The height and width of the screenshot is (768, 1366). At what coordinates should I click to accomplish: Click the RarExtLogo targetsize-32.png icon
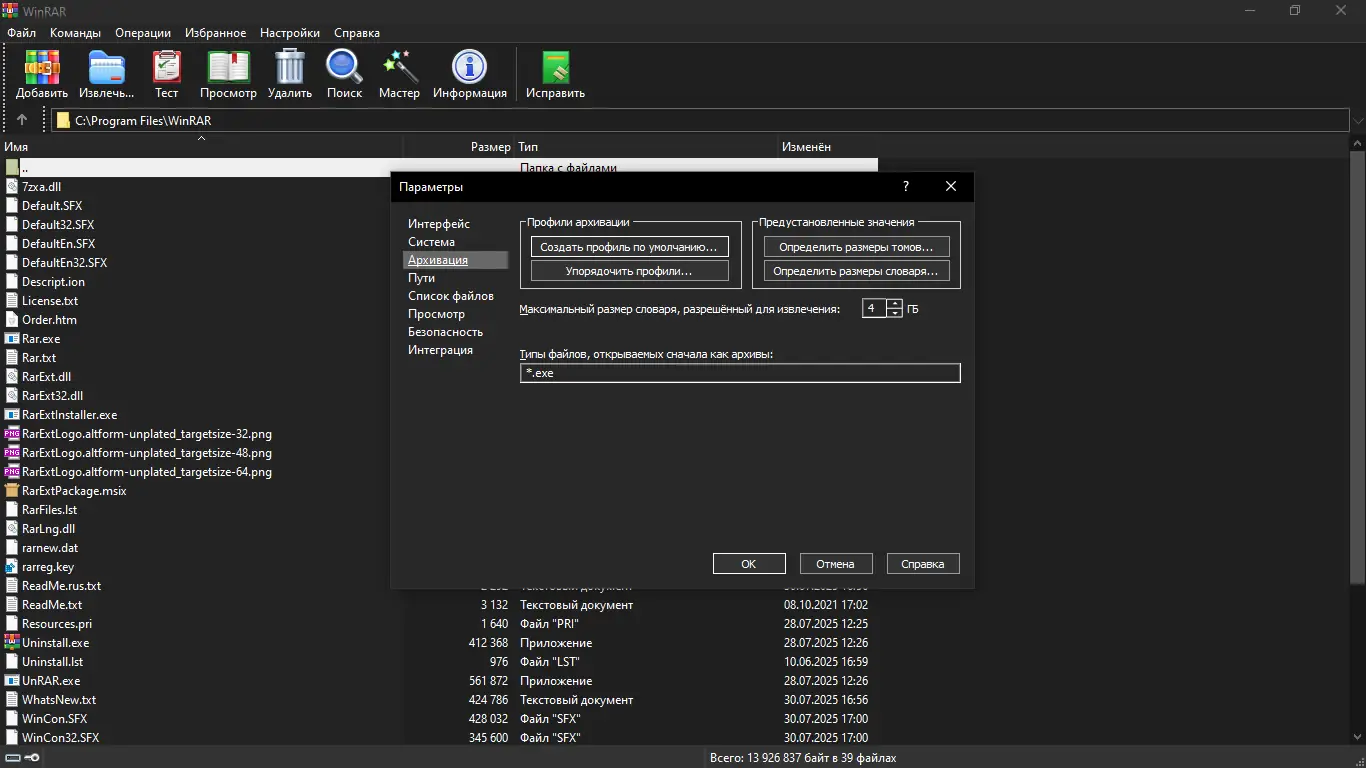(12, 434)
